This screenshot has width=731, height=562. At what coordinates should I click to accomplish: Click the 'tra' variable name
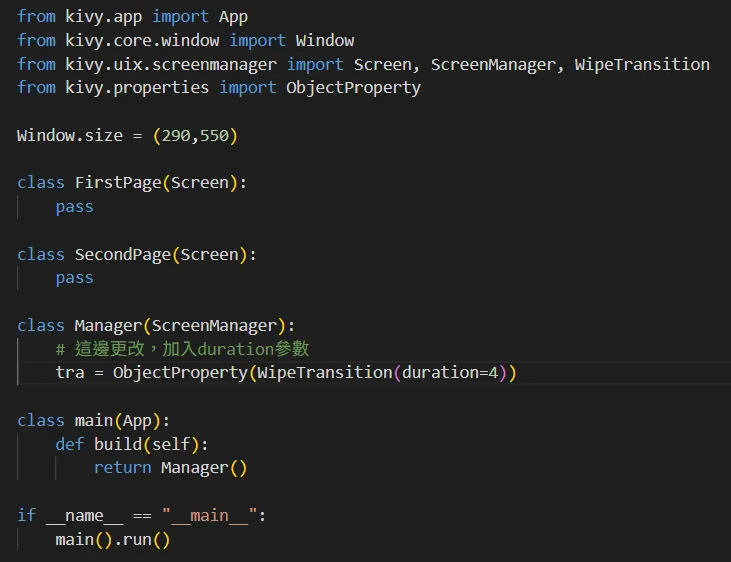(70, 373)
